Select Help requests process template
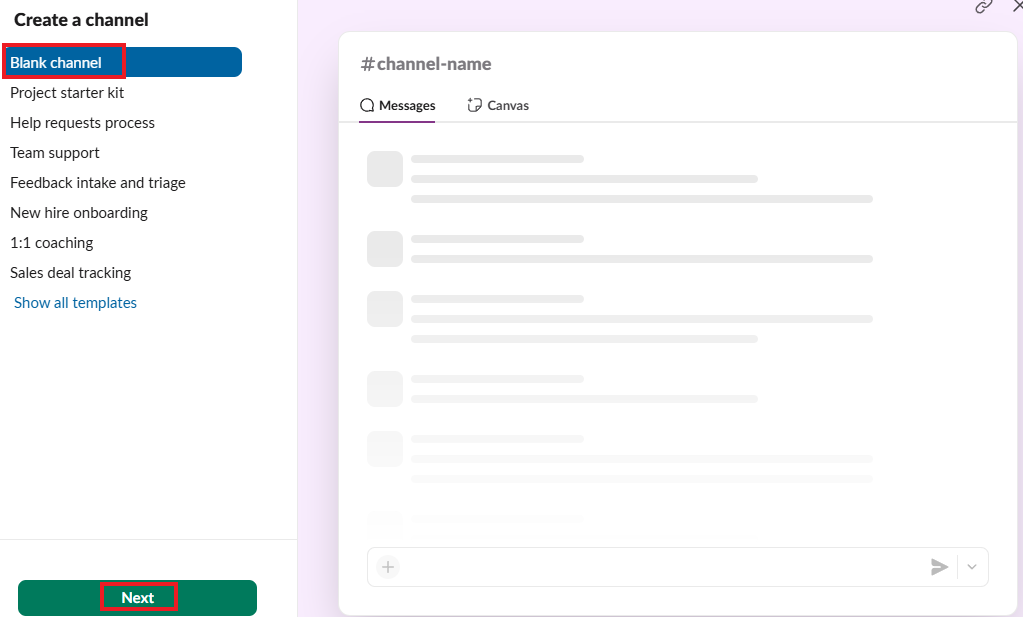The width and height of the screenshot is (1023, 617). click(82, 122)
